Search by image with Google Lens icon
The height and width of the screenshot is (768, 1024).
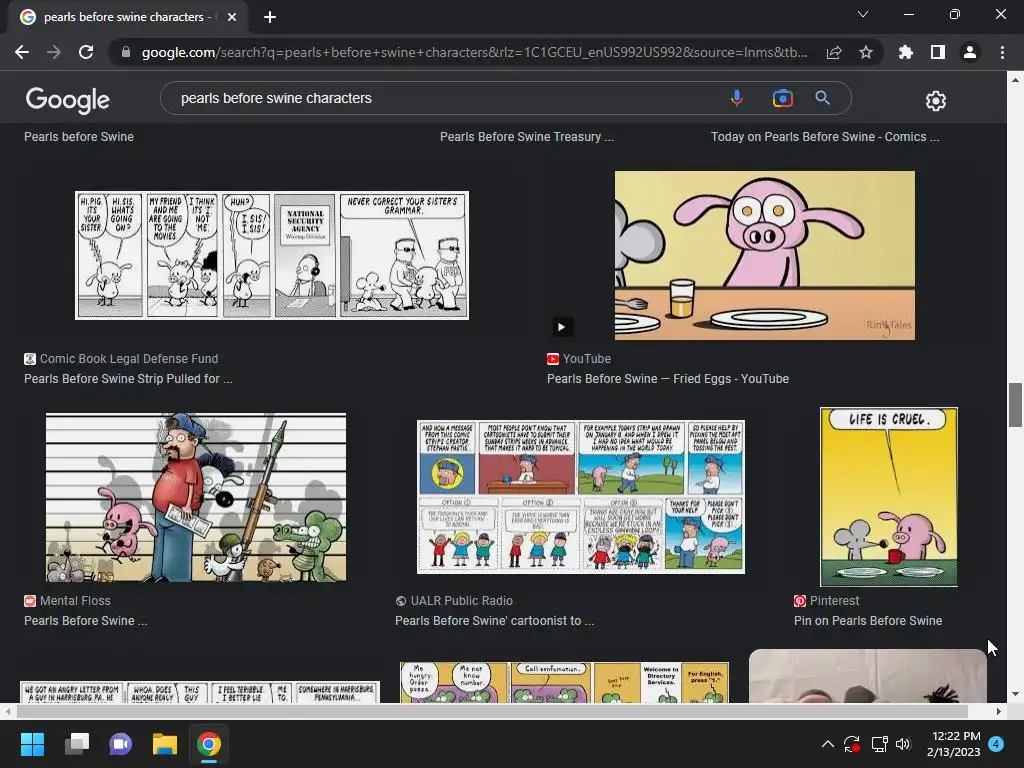pyautogui.click(x=782, y=98)
